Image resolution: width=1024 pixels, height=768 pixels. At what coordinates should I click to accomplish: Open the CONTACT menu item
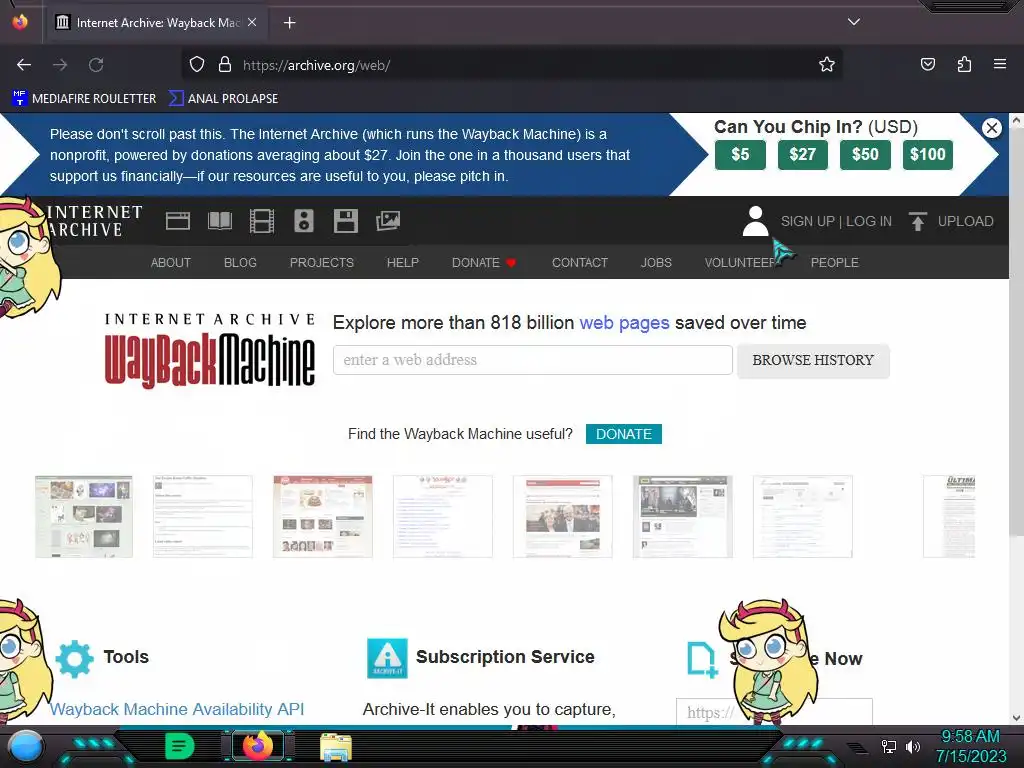[x=580, y=263]
